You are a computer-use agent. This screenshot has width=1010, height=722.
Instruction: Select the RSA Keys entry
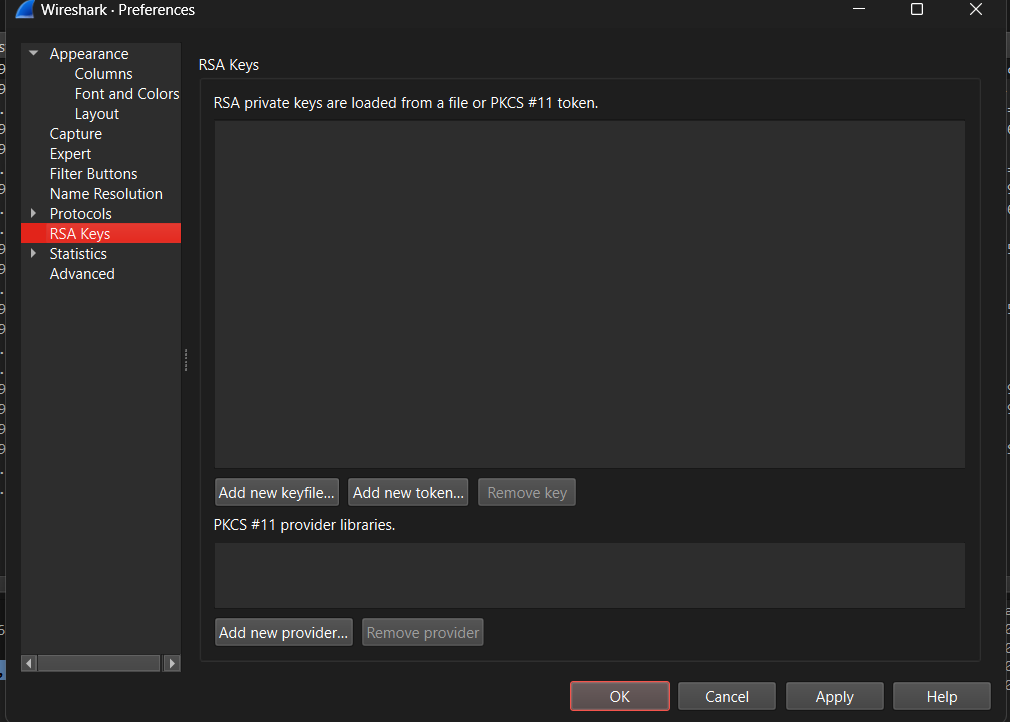click(100, 233)
